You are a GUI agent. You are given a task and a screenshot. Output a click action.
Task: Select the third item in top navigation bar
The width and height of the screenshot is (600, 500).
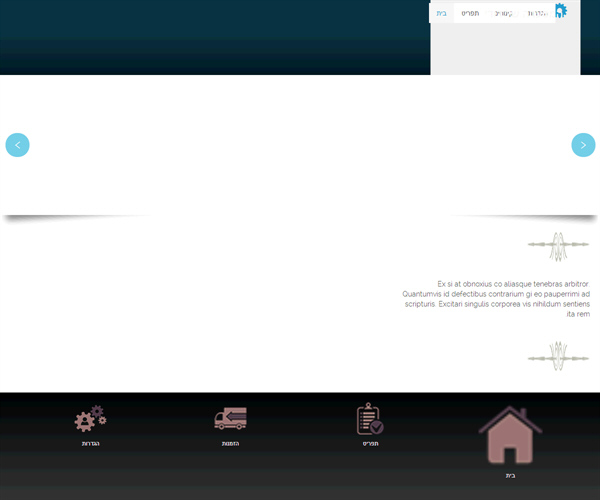click(503, 13)
